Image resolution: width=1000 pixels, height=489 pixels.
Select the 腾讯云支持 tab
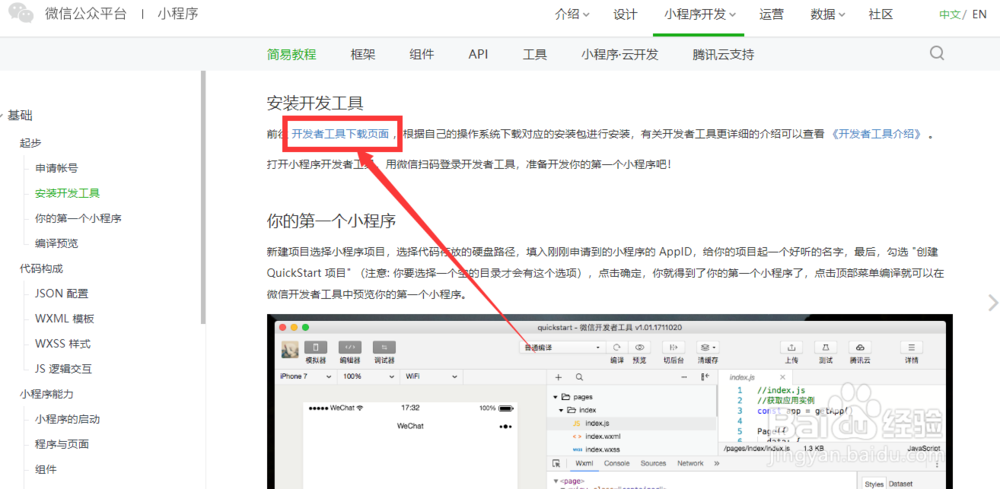click(723, 54)
